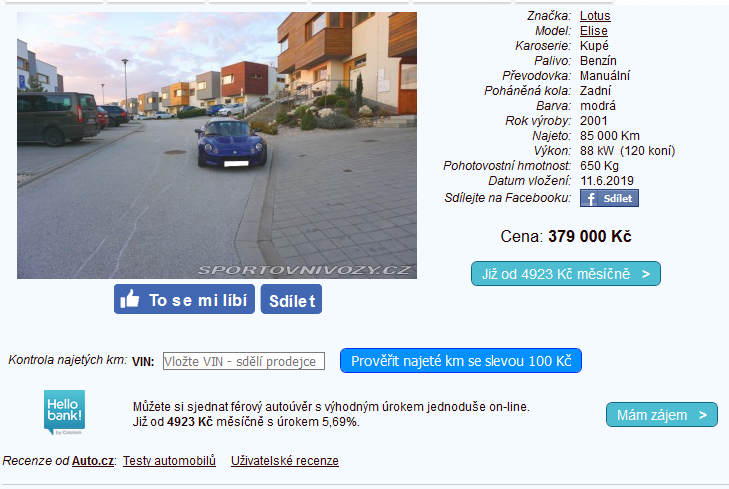This screenshot has height=489, width=729.
Task: Share via the small Facebook Sdílet button
Action: pos(609,198)
